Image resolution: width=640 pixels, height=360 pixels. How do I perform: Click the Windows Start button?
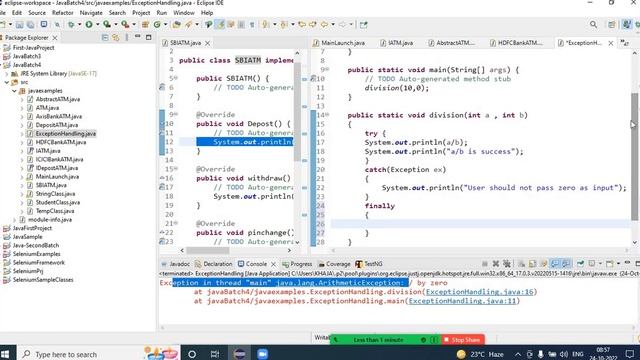5,354
